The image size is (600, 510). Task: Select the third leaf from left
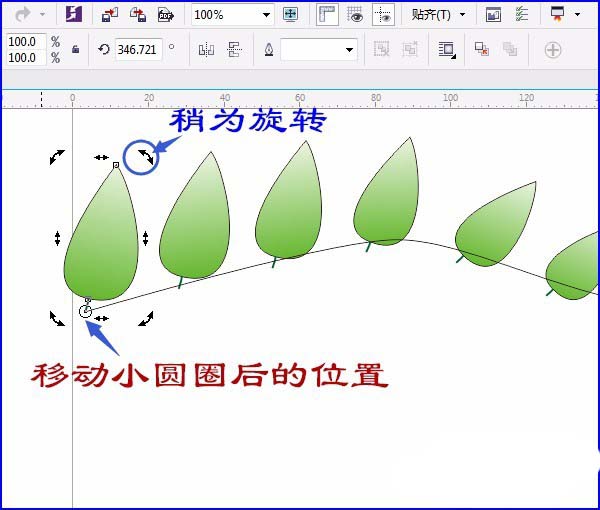pyautogui.click(x=289, y=205)
